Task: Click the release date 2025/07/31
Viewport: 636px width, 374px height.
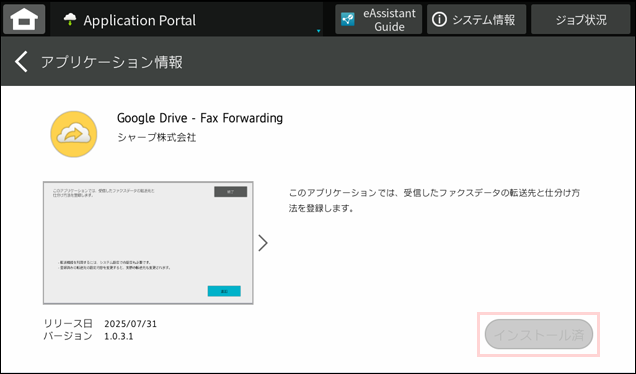Action: 130,324
